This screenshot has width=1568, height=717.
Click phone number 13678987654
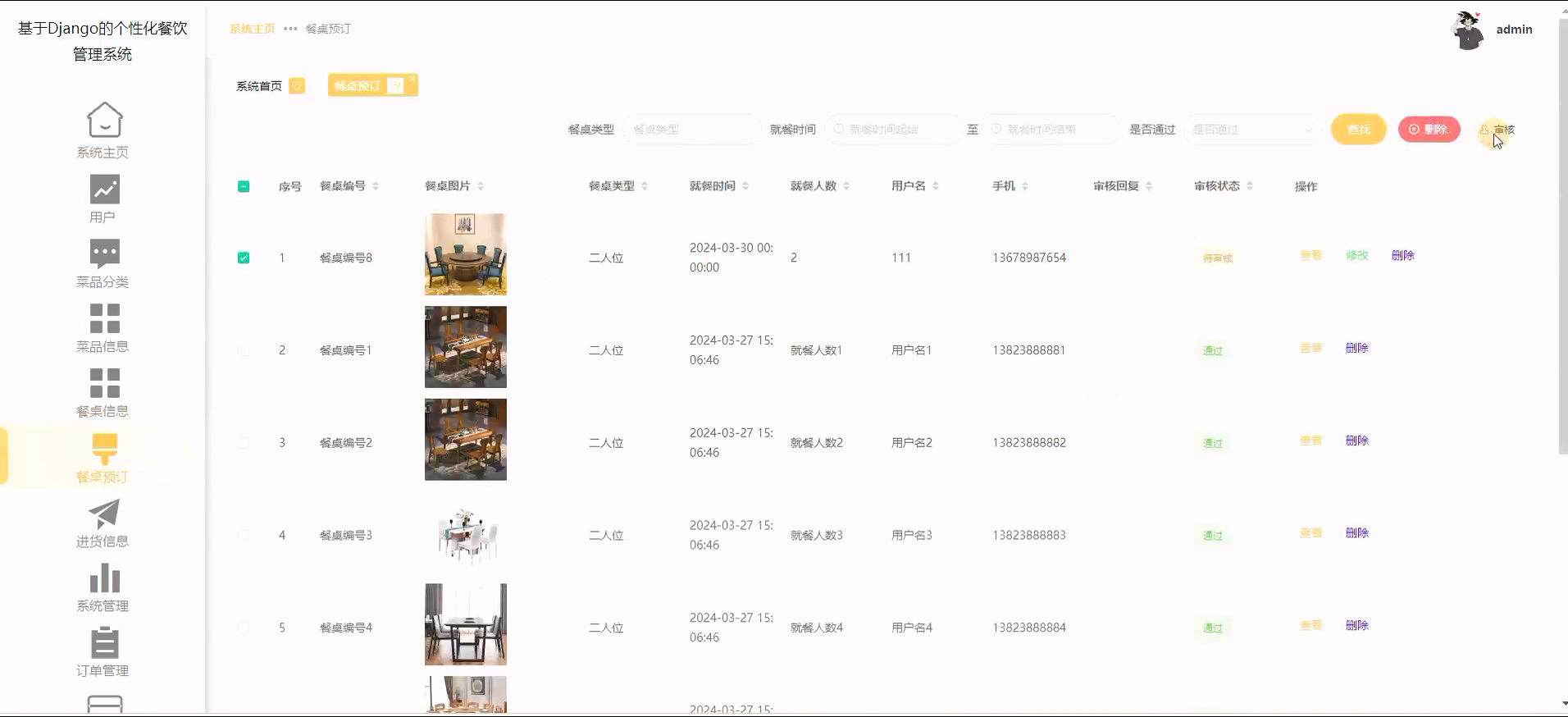tap(1029, 258)
